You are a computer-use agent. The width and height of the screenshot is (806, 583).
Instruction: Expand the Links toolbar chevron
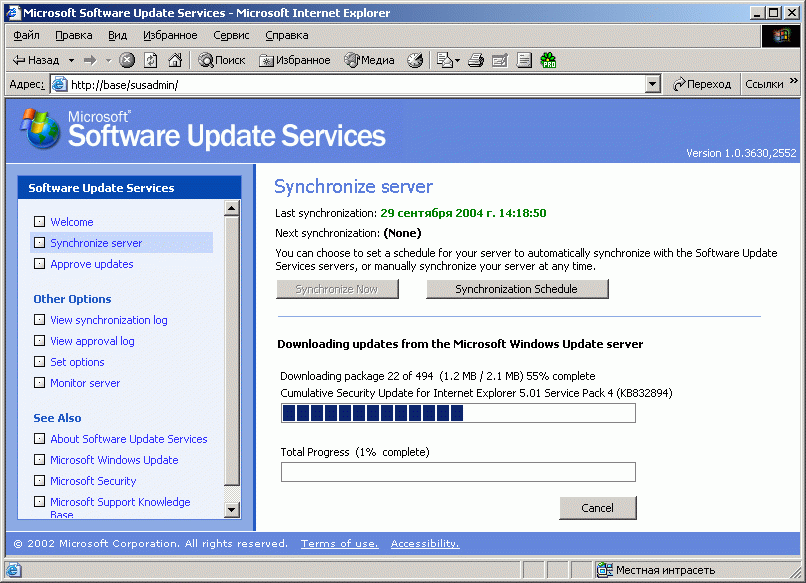794,81
